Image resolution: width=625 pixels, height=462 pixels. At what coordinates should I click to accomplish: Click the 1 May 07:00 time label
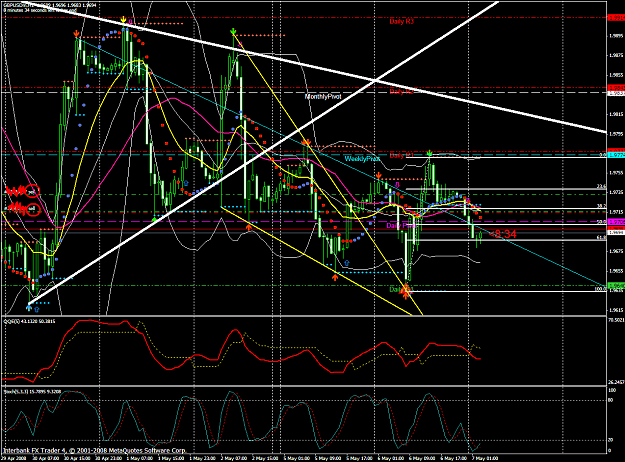tap(141, 458)
